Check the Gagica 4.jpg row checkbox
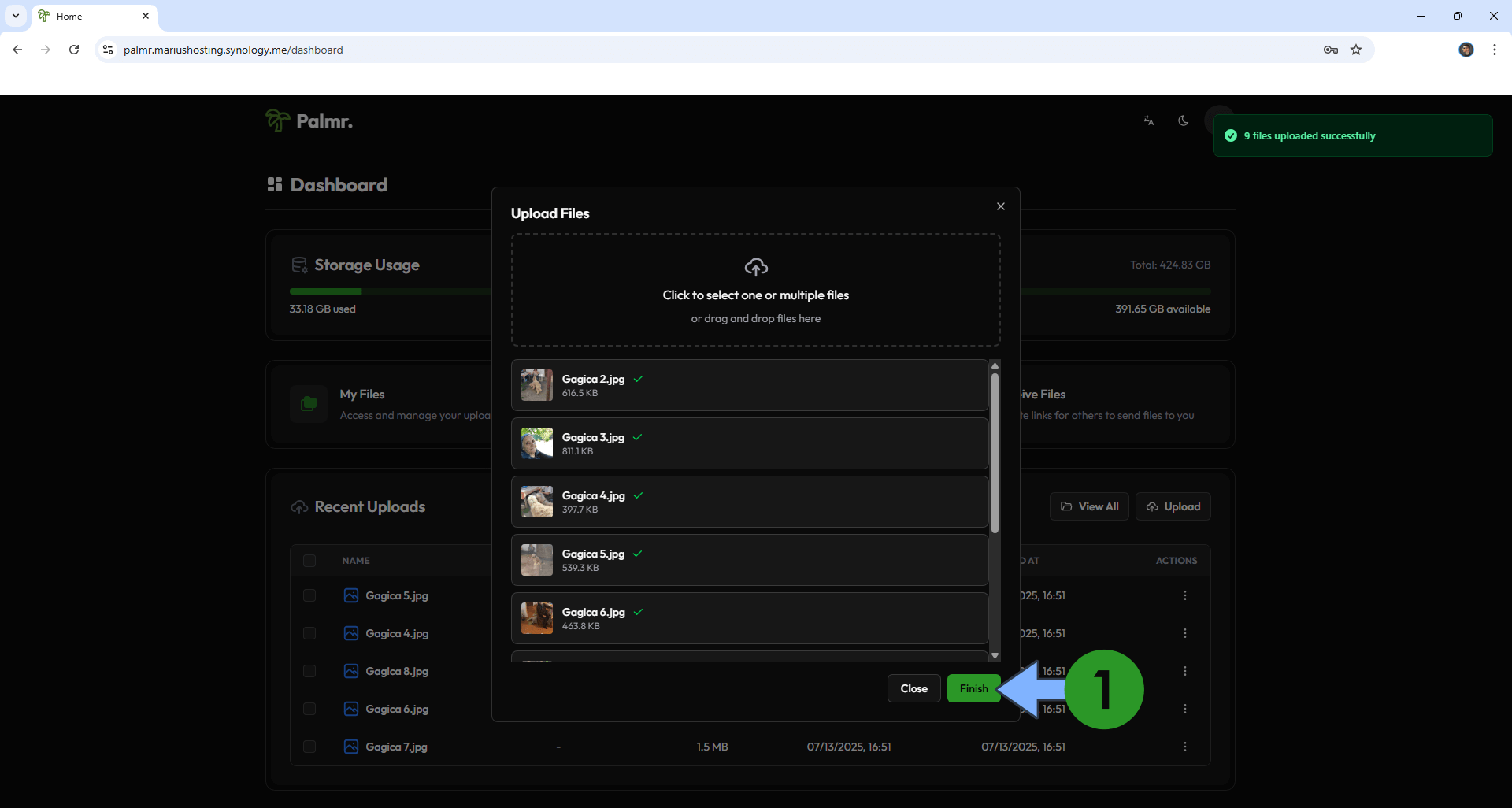The image size is (1512, 808). (x=309, y=633)
